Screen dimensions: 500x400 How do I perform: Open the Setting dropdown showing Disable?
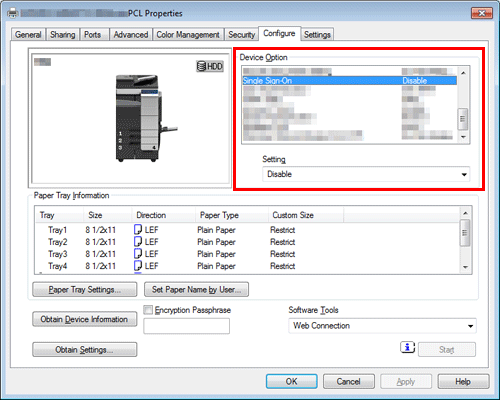coord(366,174)
